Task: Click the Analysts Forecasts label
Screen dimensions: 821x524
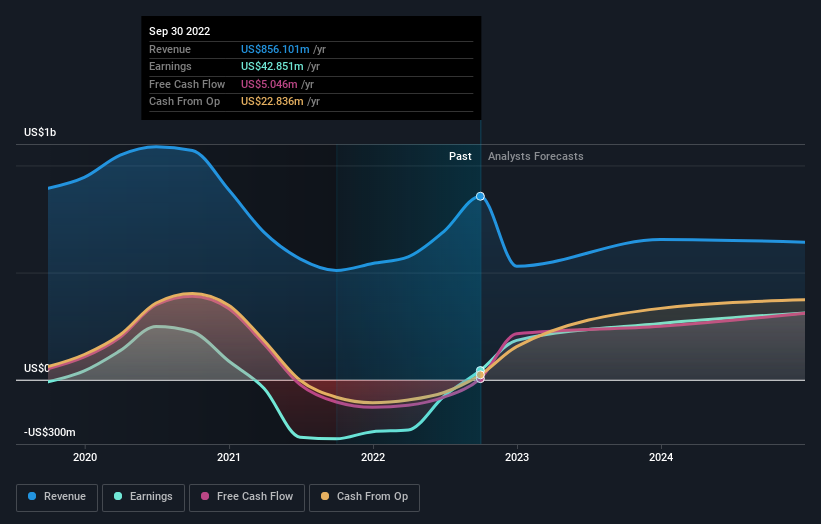Action: tap(536, 156)
